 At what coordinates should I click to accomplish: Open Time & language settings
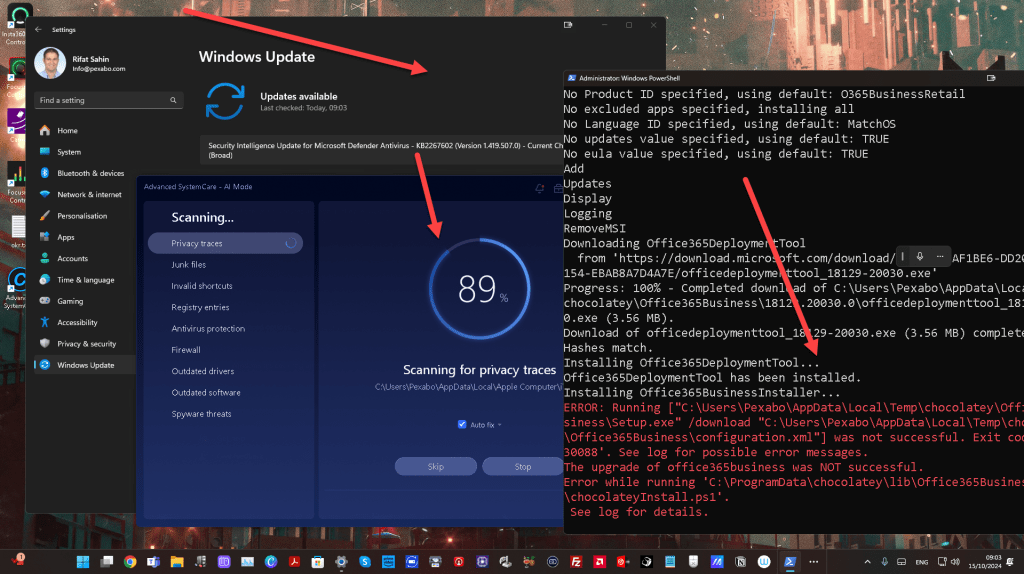click(85, 279)
